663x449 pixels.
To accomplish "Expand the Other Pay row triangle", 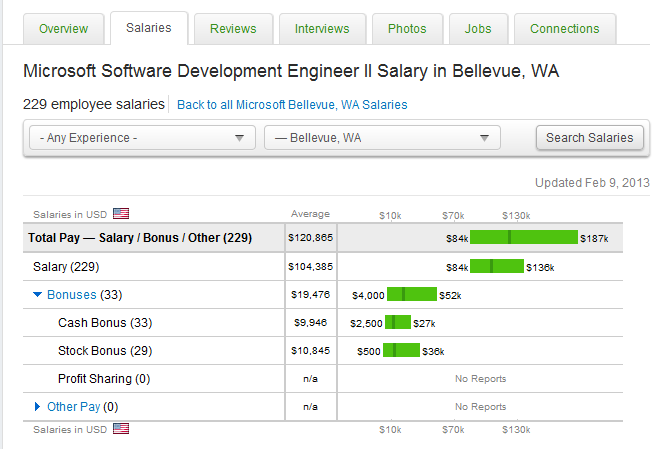I will [x=37, y=406].
